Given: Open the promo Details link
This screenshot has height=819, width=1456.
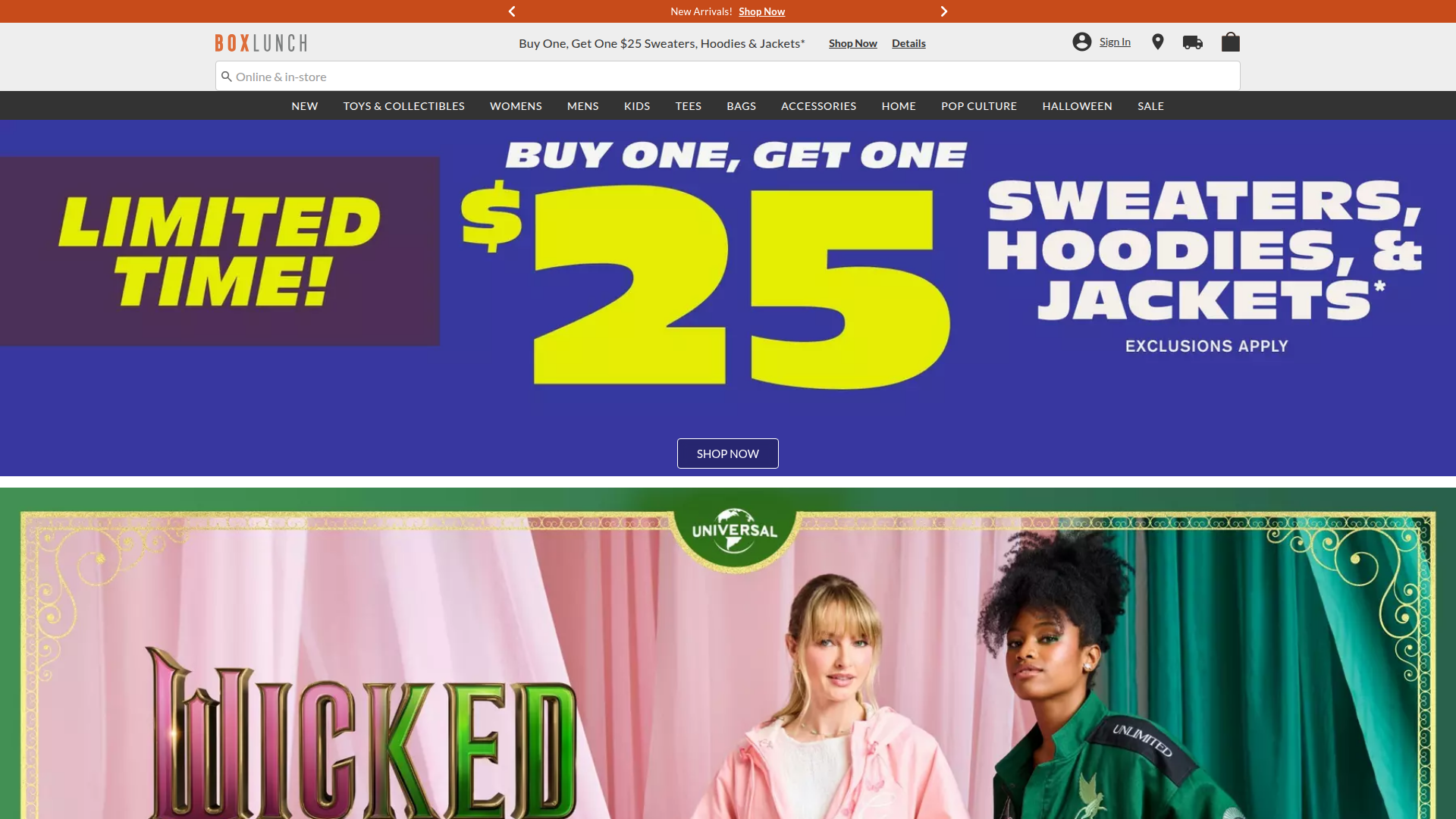Looking at the screenshot, I should pyautogui.click(x=908, y=43).
